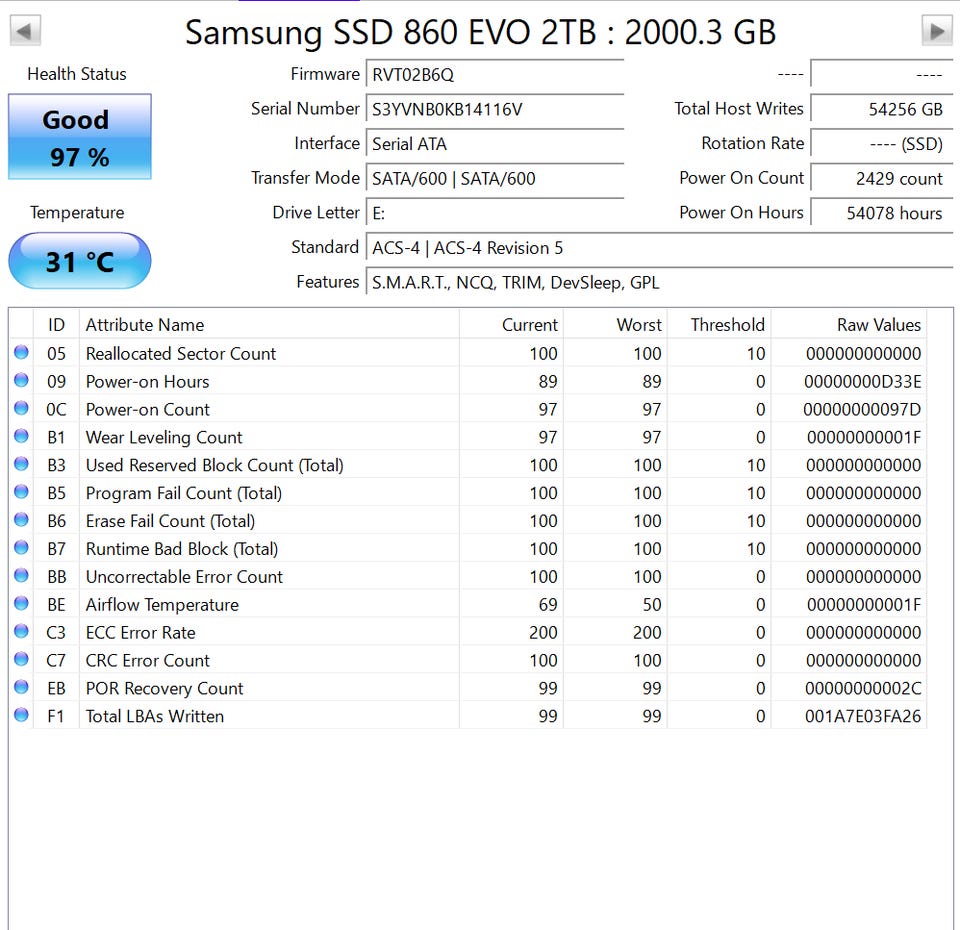Go to next disk with right arrow
The image size is (960, 930).
click(937, 31)
